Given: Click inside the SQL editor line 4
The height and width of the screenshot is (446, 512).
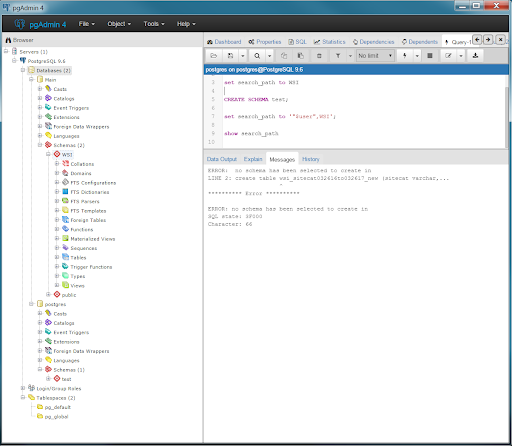Looking at the screenshot, I should (363, 91).
